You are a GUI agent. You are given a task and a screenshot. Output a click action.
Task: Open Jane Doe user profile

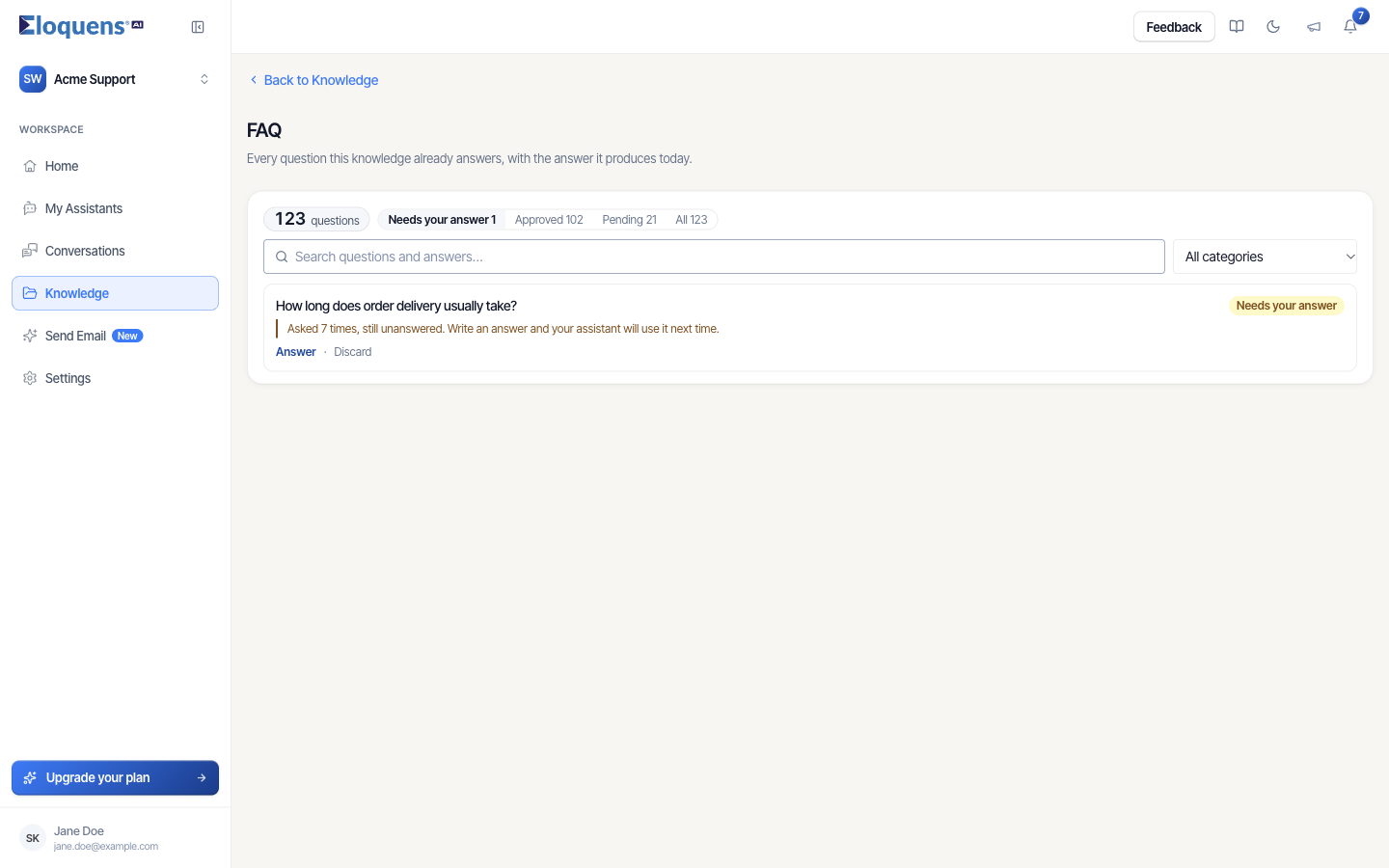pos(115,838)
